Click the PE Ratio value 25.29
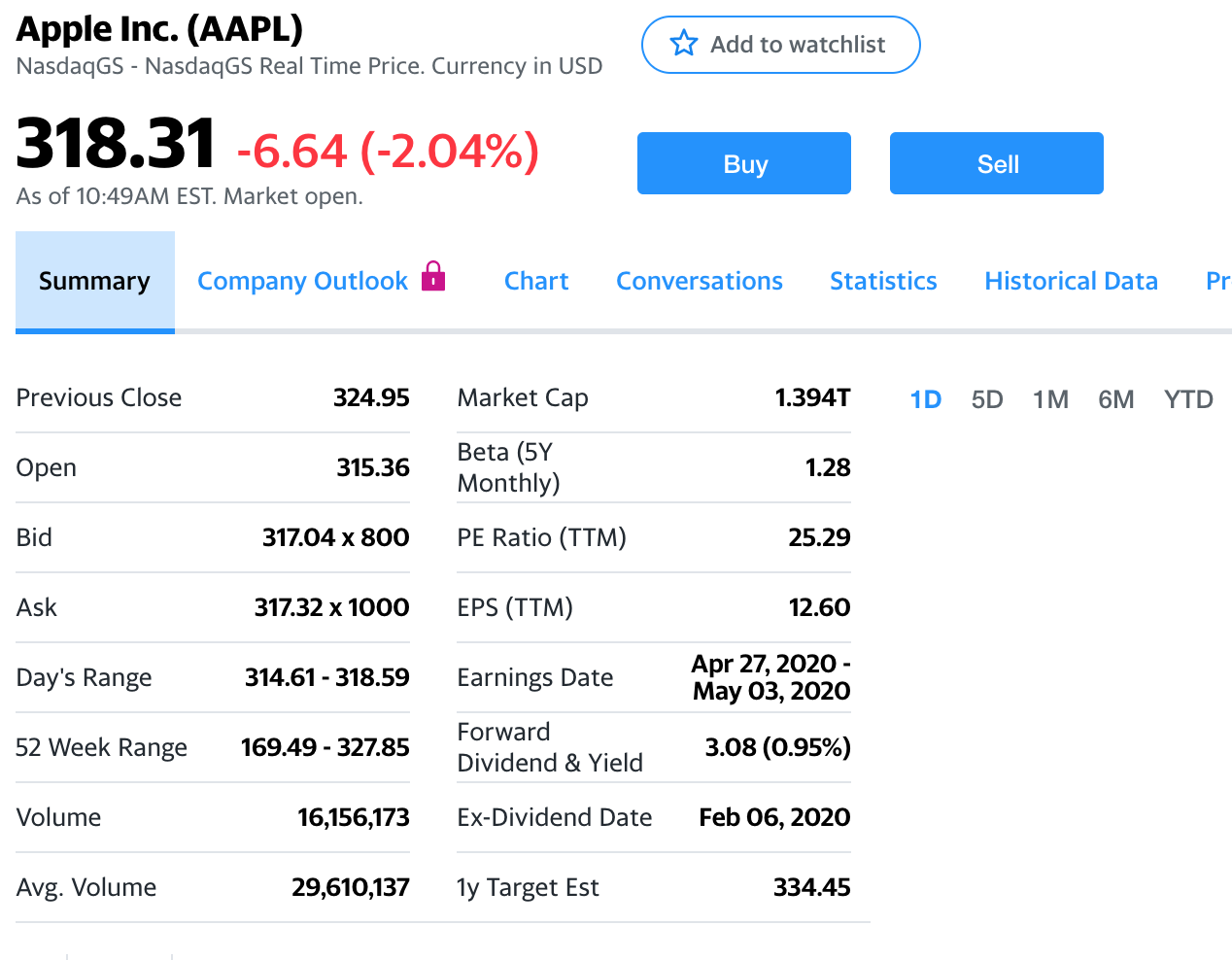The height and width of the screenshot is (960, 1232). click(819, 537)
